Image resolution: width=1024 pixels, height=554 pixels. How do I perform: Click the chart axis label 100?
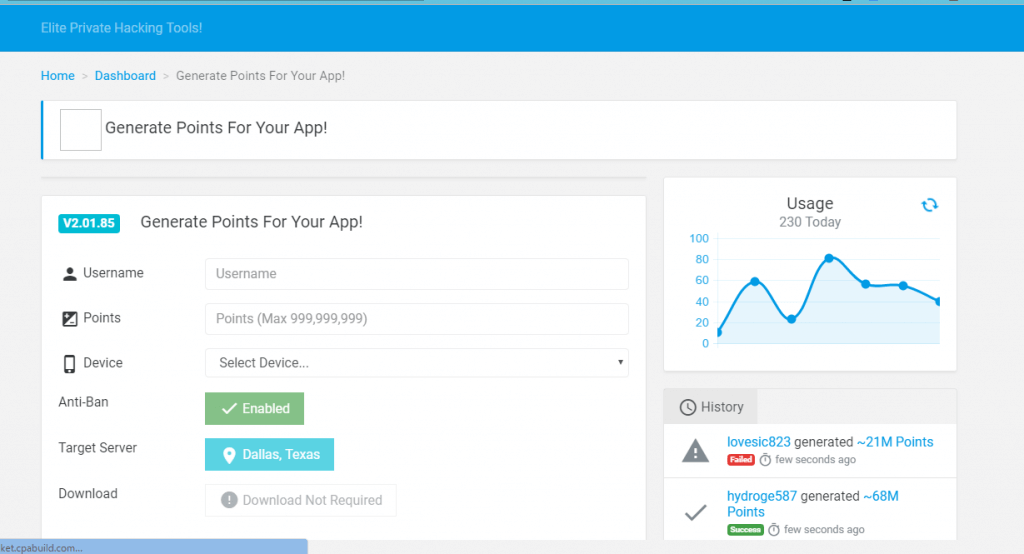[699, 239]
